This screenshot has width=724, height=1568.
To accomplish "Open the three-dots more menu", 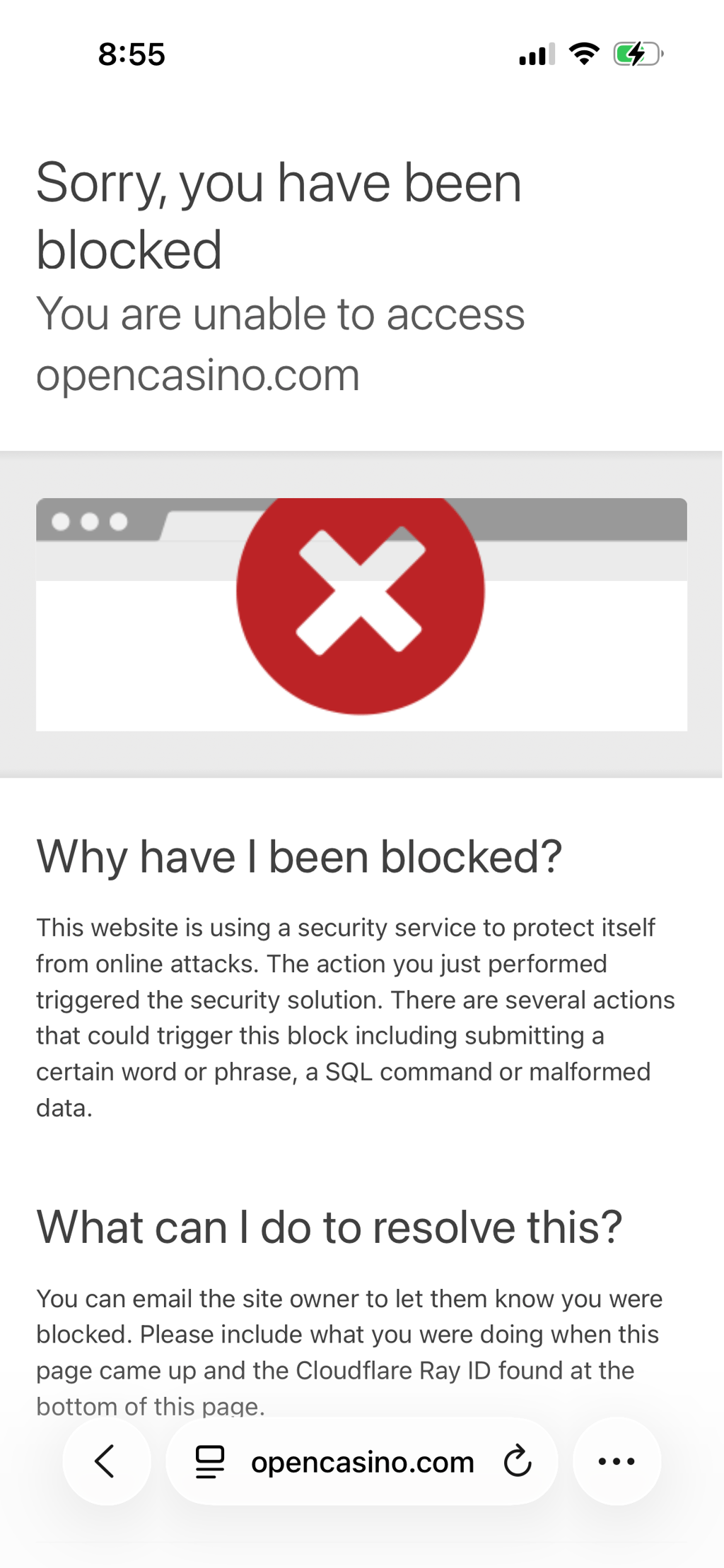I will coord(617,1461).
